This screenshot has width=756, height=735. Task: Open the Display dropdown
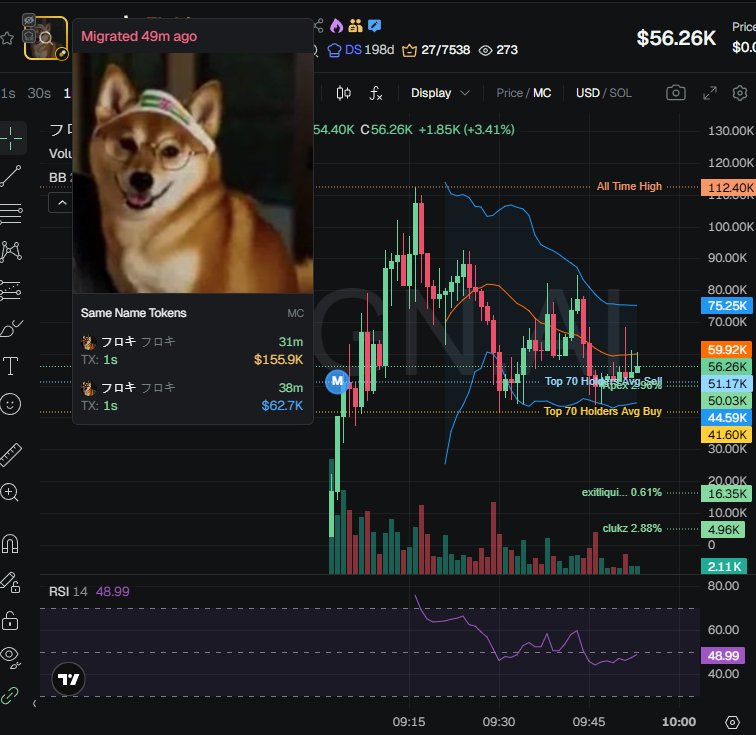[x=440, y=93]
